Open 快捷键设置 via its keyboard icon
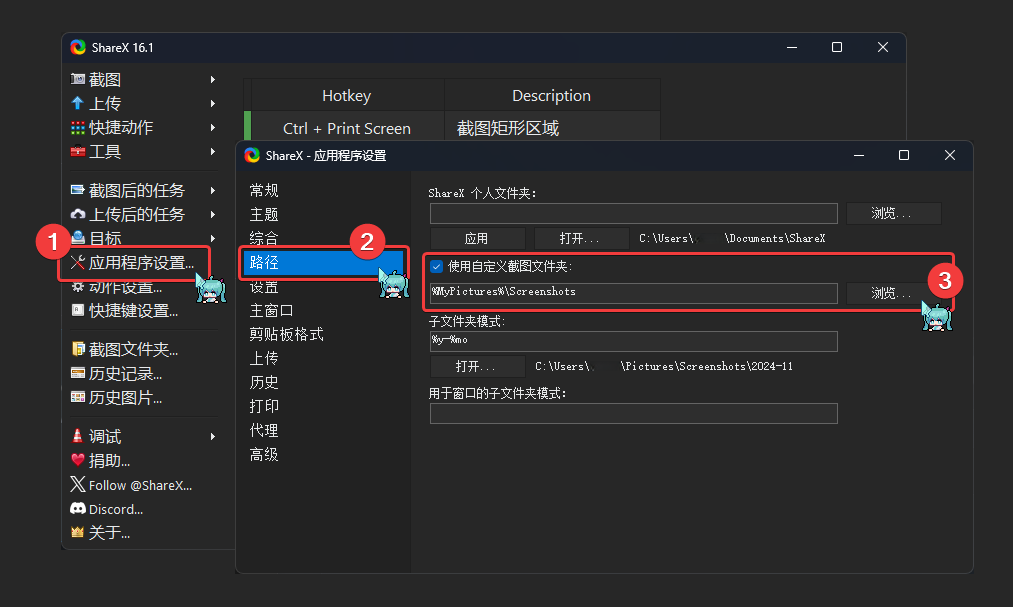Screen dimensions: 1013x607 pyautogui.click(x=78, y=311)
